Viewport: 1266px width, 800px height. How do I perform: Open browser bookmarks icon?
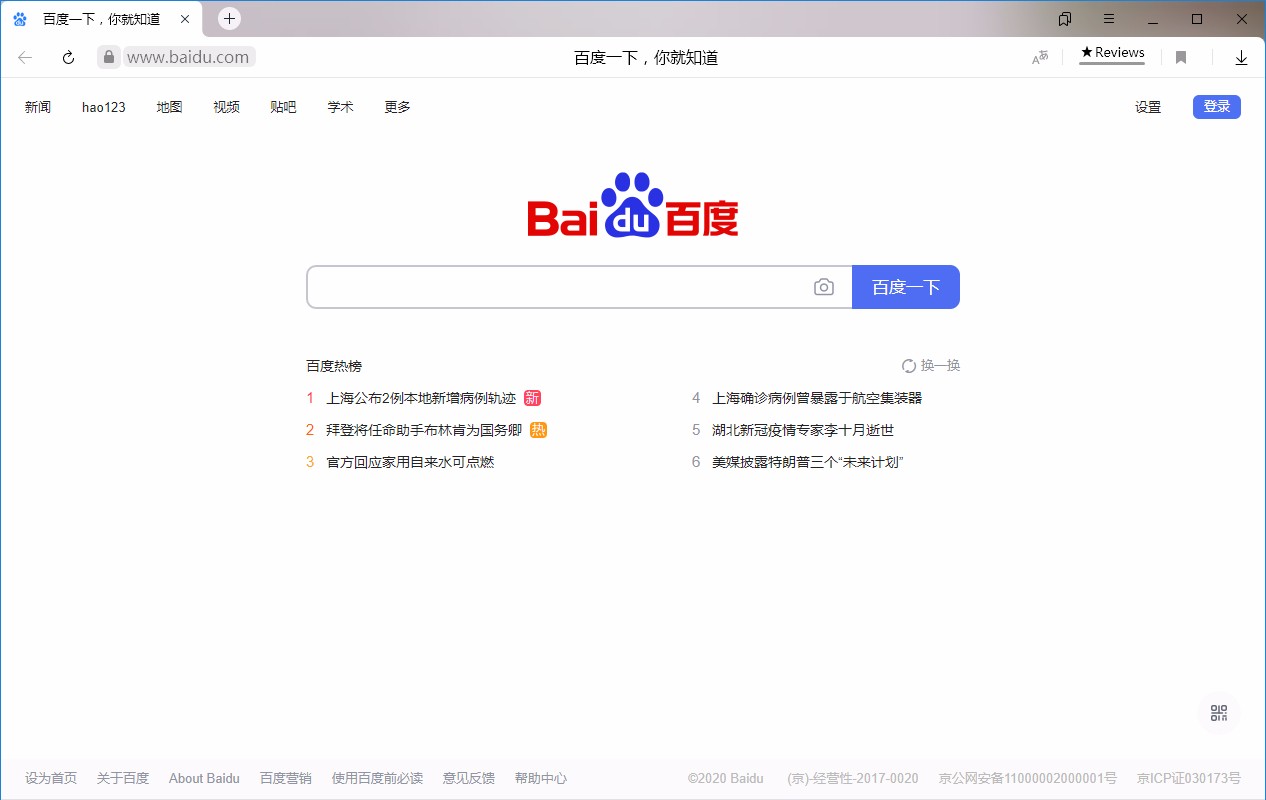(x=1181, y=57)
